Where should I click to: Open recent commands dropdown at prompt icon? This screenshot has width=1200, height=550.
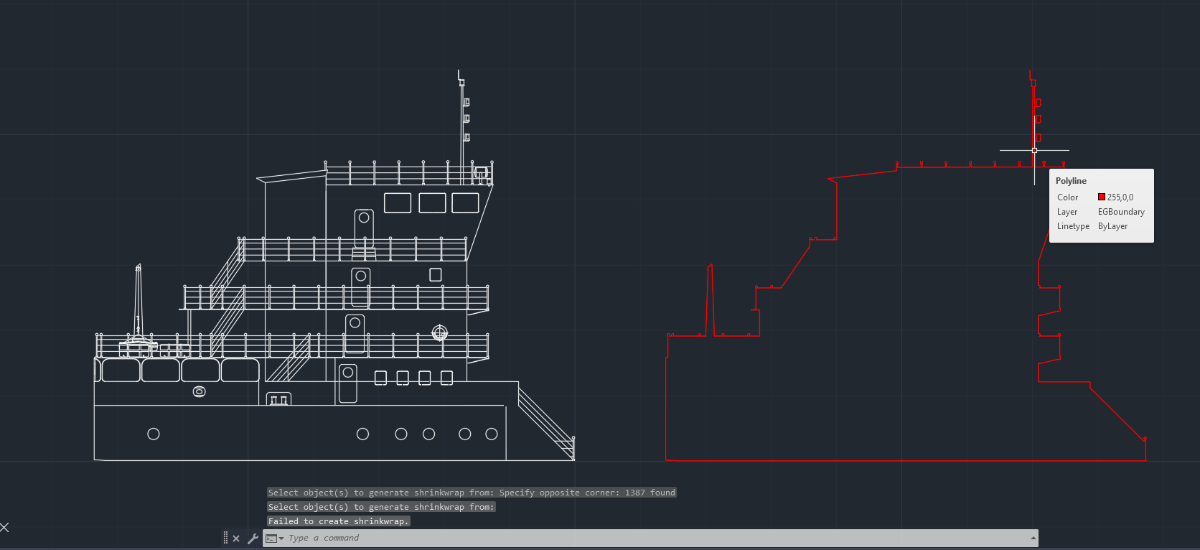[x=274, y=538]
